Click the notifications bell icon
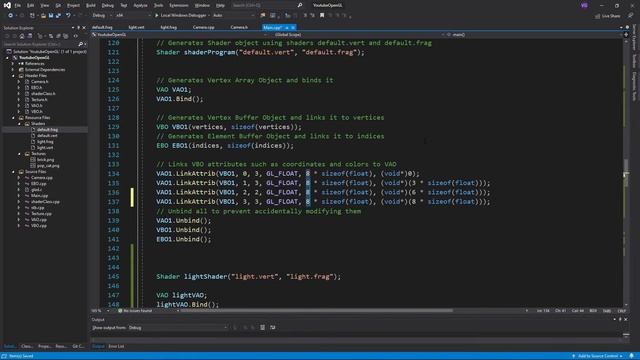Screen dimensions: 640x360 click(x=632, y=356)
